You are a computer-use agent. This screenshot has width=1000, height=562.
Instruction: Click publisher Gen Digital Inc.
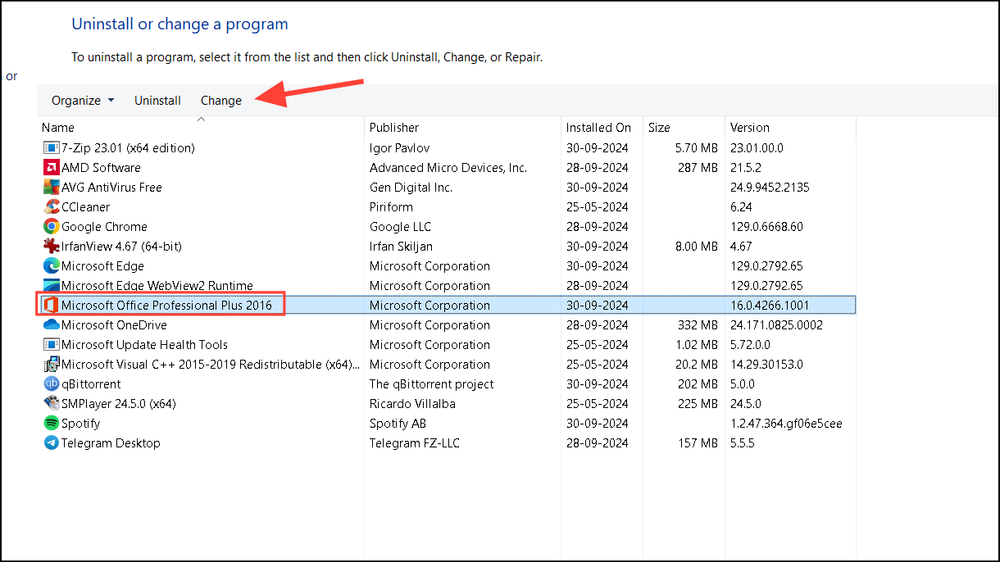coord(411,188)
